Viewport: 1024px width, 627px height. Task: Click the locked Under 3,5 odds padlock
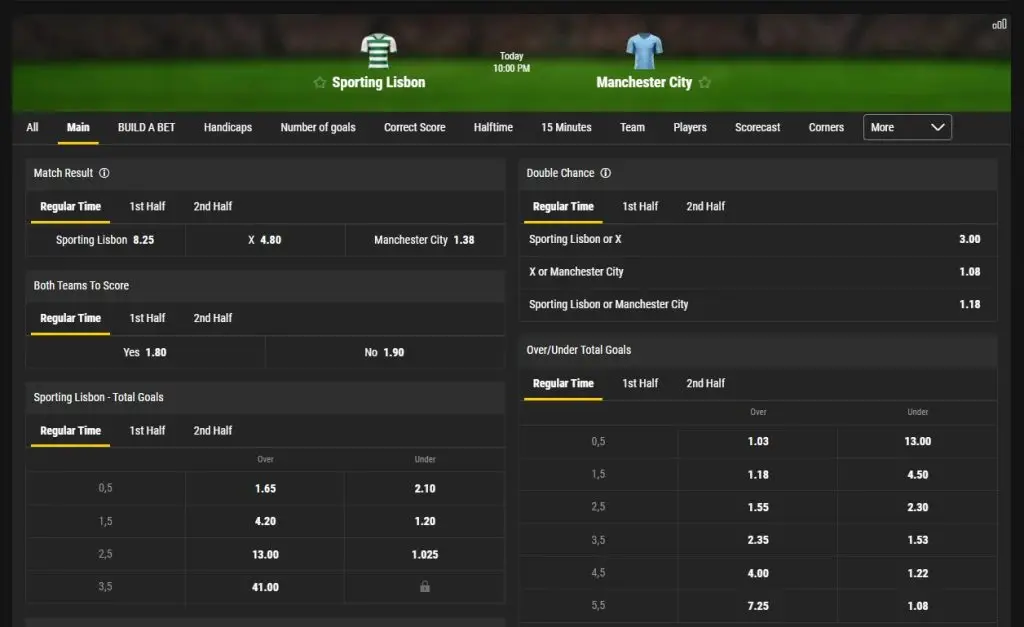click(x=425, y=587)
